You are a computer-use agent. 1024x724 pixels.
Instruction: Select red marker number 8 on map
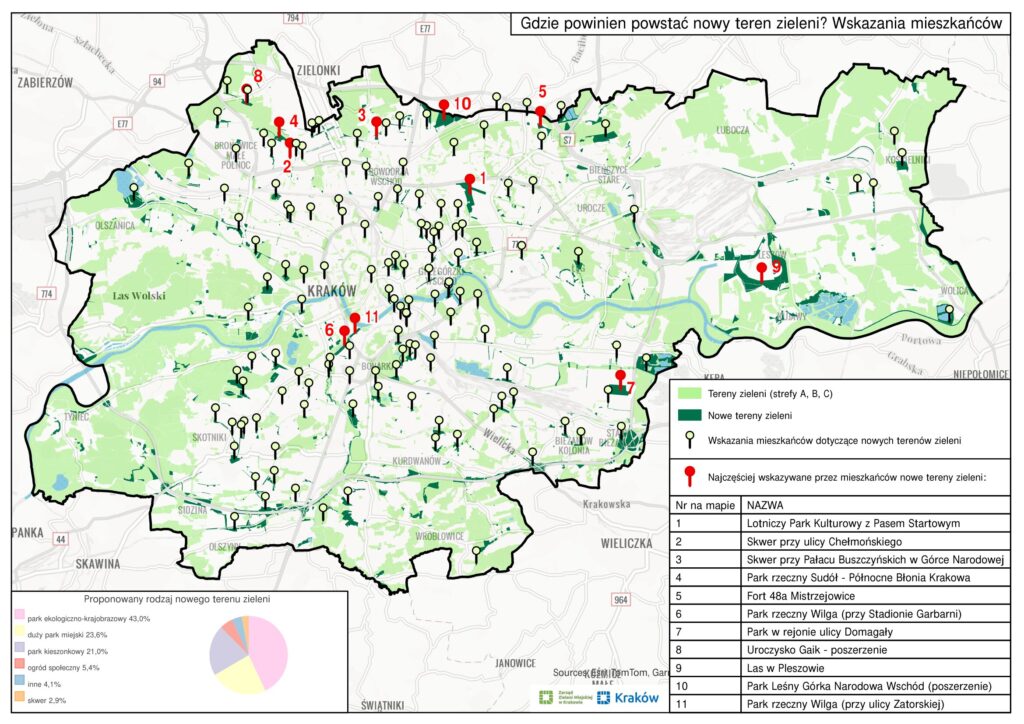[x=247, y=91]
